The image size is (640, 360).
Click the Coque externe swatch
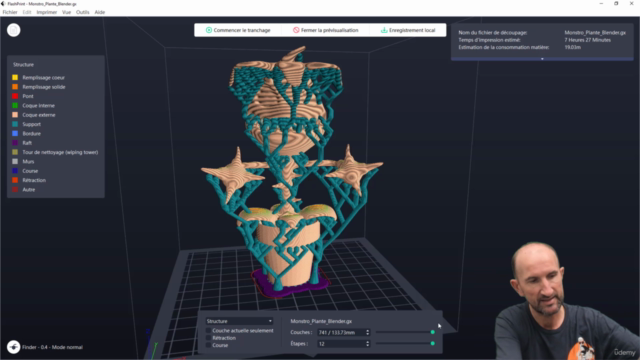pyautogui.click(x=15, y=115)
